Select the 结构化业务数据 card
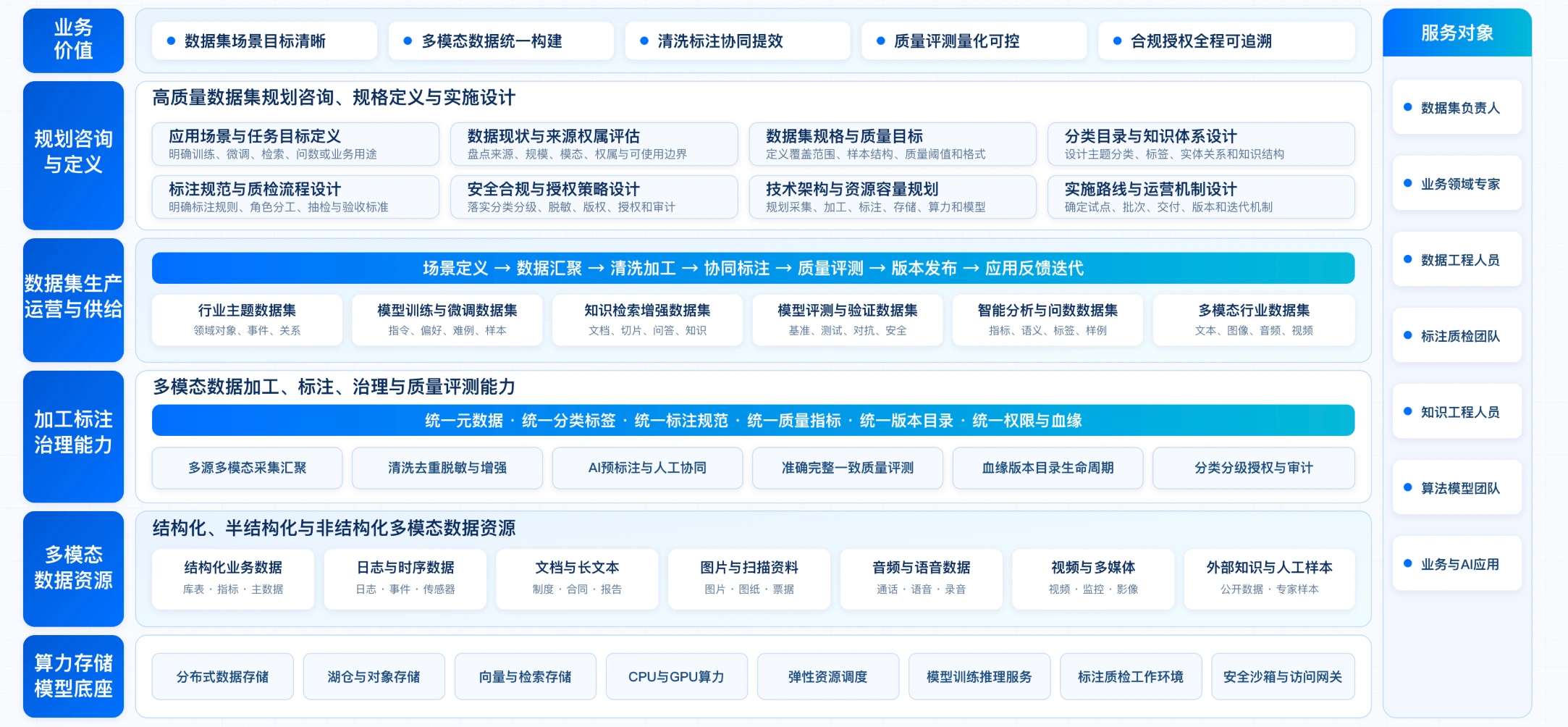The height and width of the screenshot is (727, 1568). click(233, 579)
